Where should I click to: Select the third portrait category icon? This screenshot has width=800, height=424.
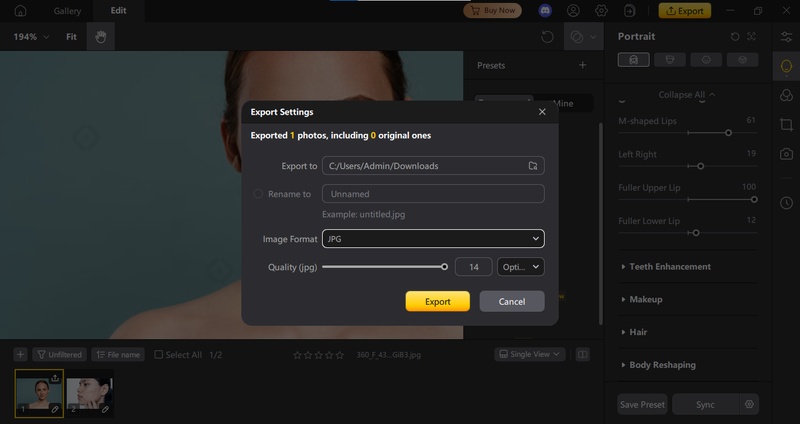point(706,60)
